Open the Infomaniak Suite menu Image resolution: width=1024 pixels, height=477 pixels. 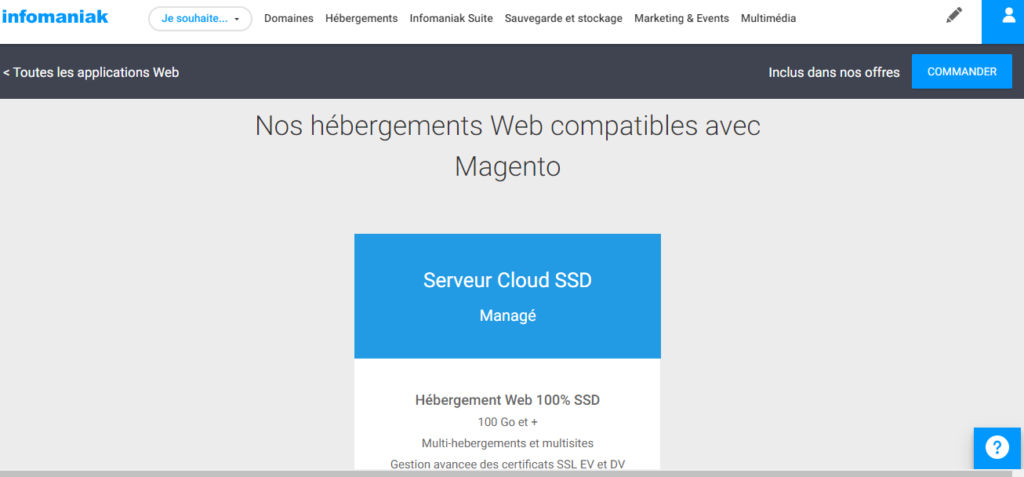pyautogui.click(x=451, y=19)
